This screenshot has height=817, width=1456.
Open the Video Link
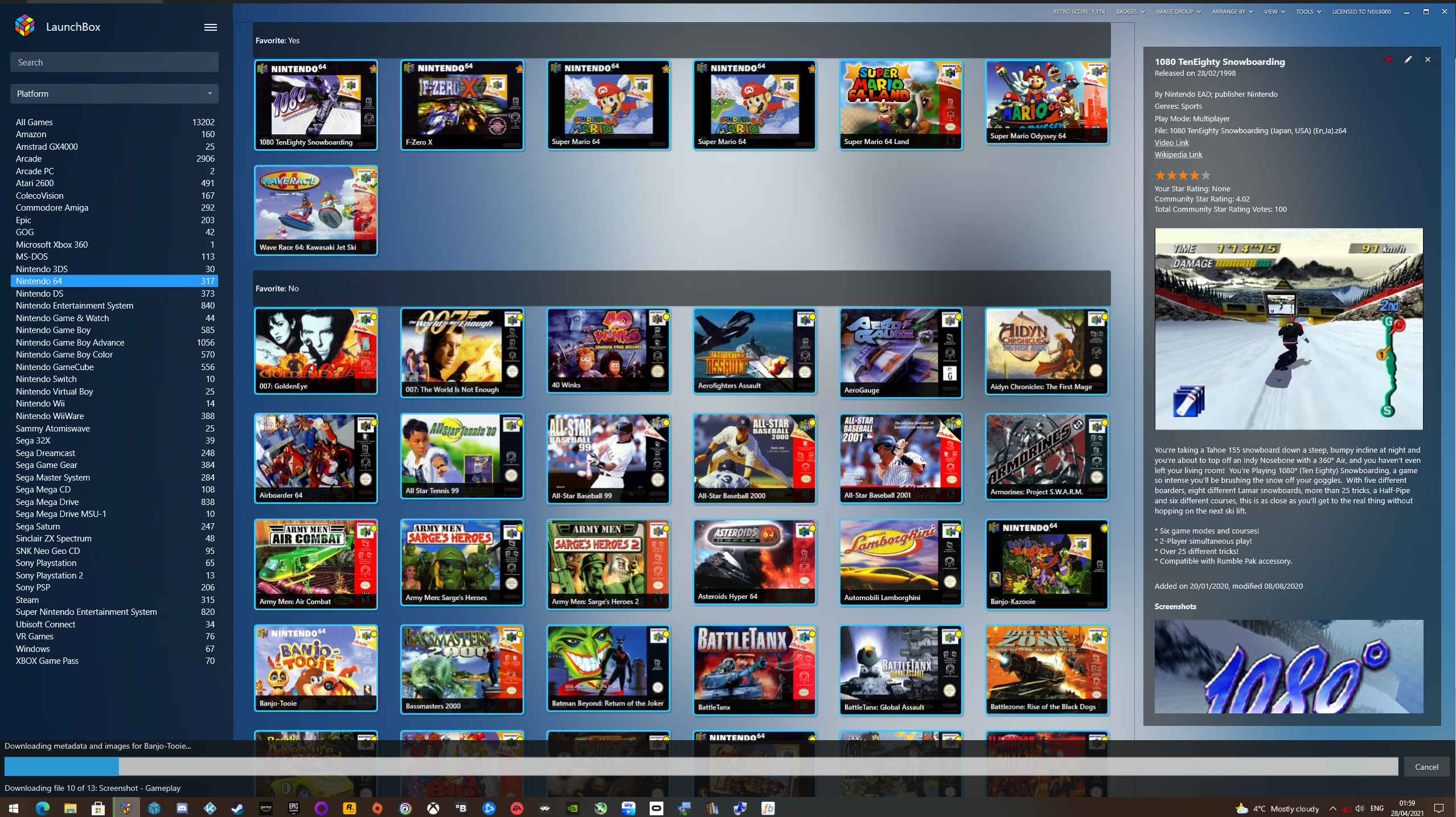(x=1171, y=142)
